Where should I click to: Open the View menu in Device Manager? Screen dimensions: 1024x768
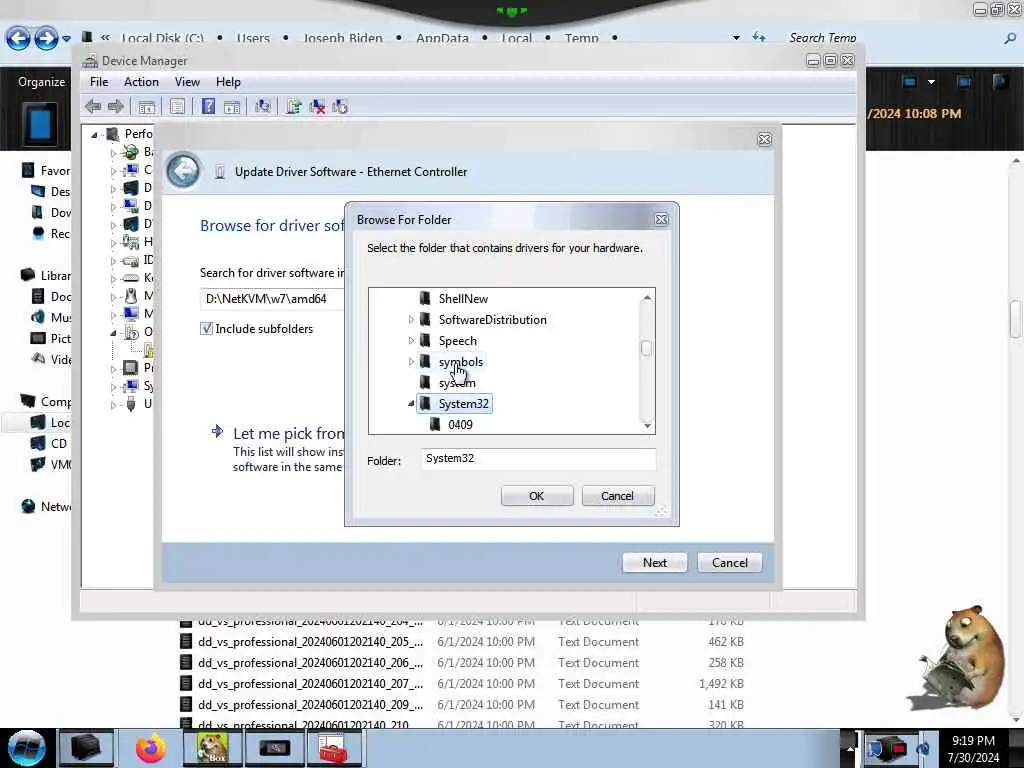point(187,82)
